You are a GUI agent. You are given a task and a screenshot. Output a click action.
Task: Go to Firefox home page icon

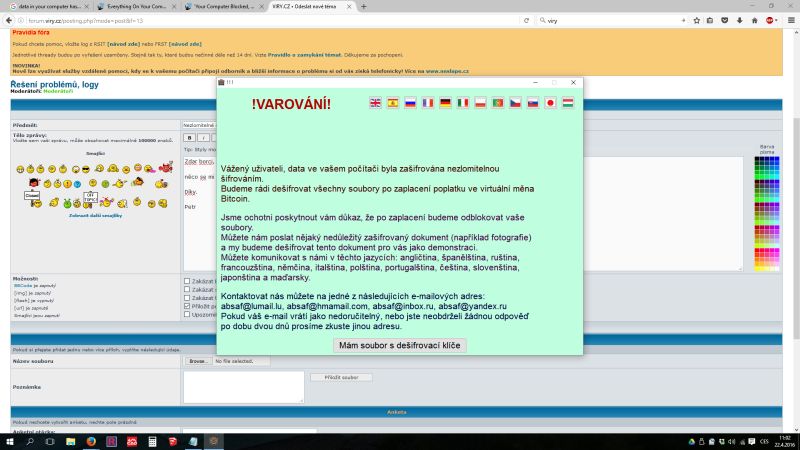pos(755,20)
